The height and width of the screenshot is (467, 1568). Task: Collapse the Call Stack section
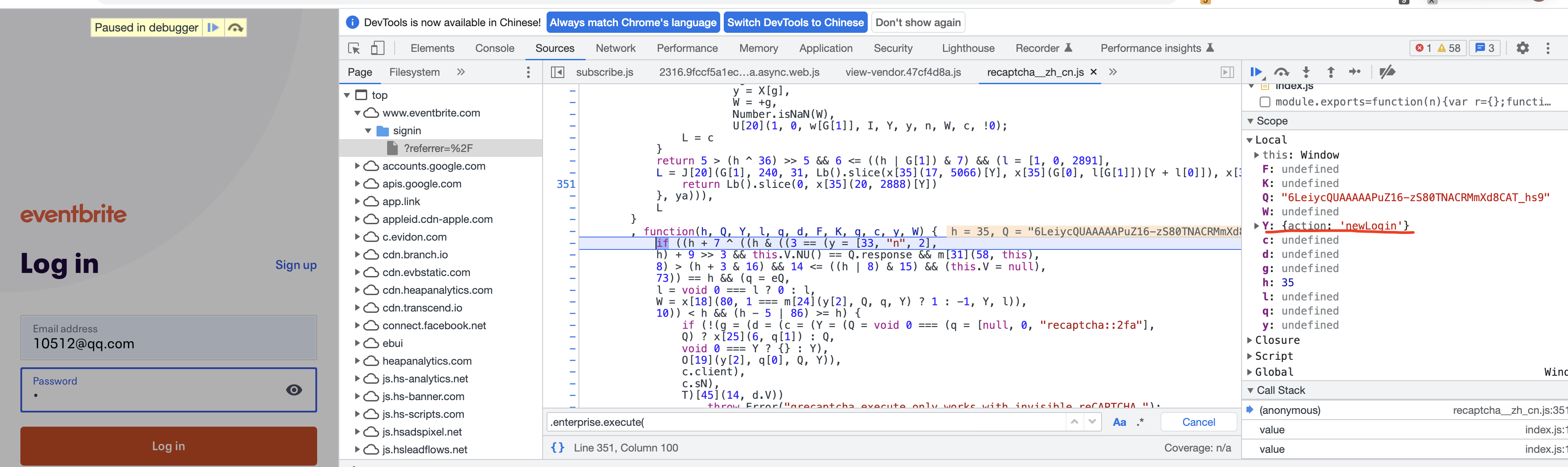pos(1250,390)
